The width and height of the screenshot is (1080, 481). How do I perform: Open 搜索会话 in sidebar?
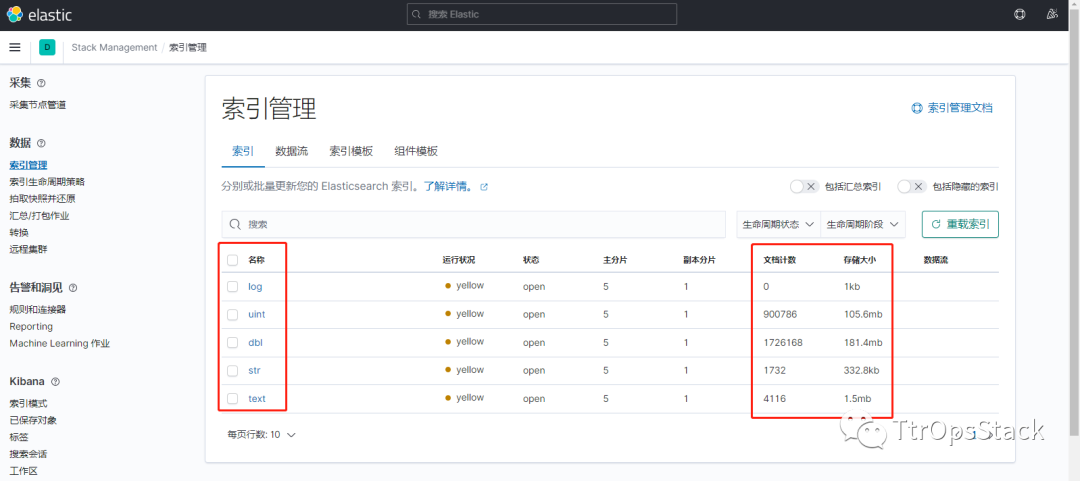28,454
